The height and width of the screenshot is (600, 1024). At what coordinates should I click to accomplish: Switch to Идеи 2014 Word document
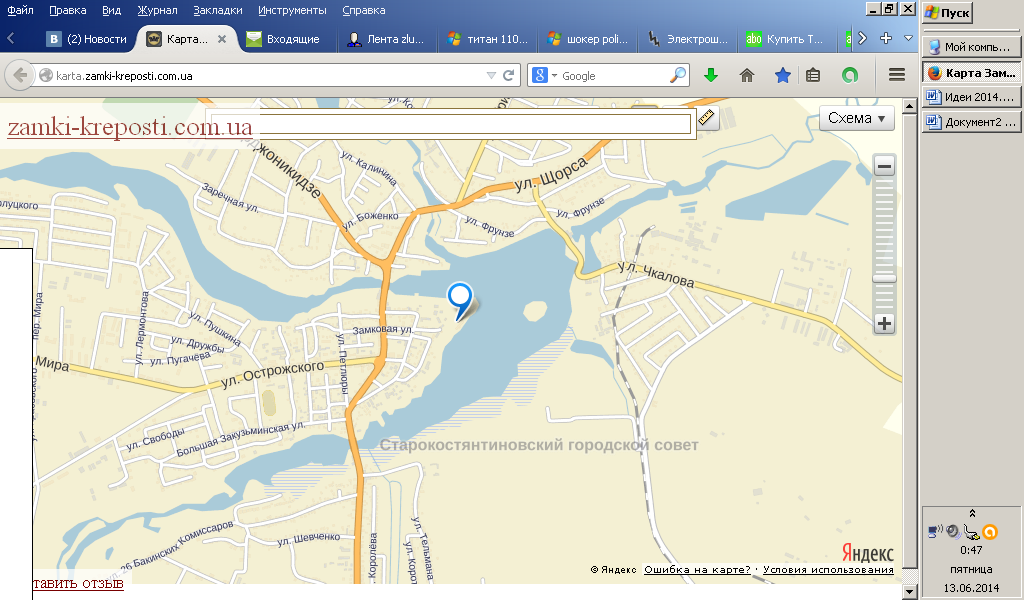pos(971,97)
